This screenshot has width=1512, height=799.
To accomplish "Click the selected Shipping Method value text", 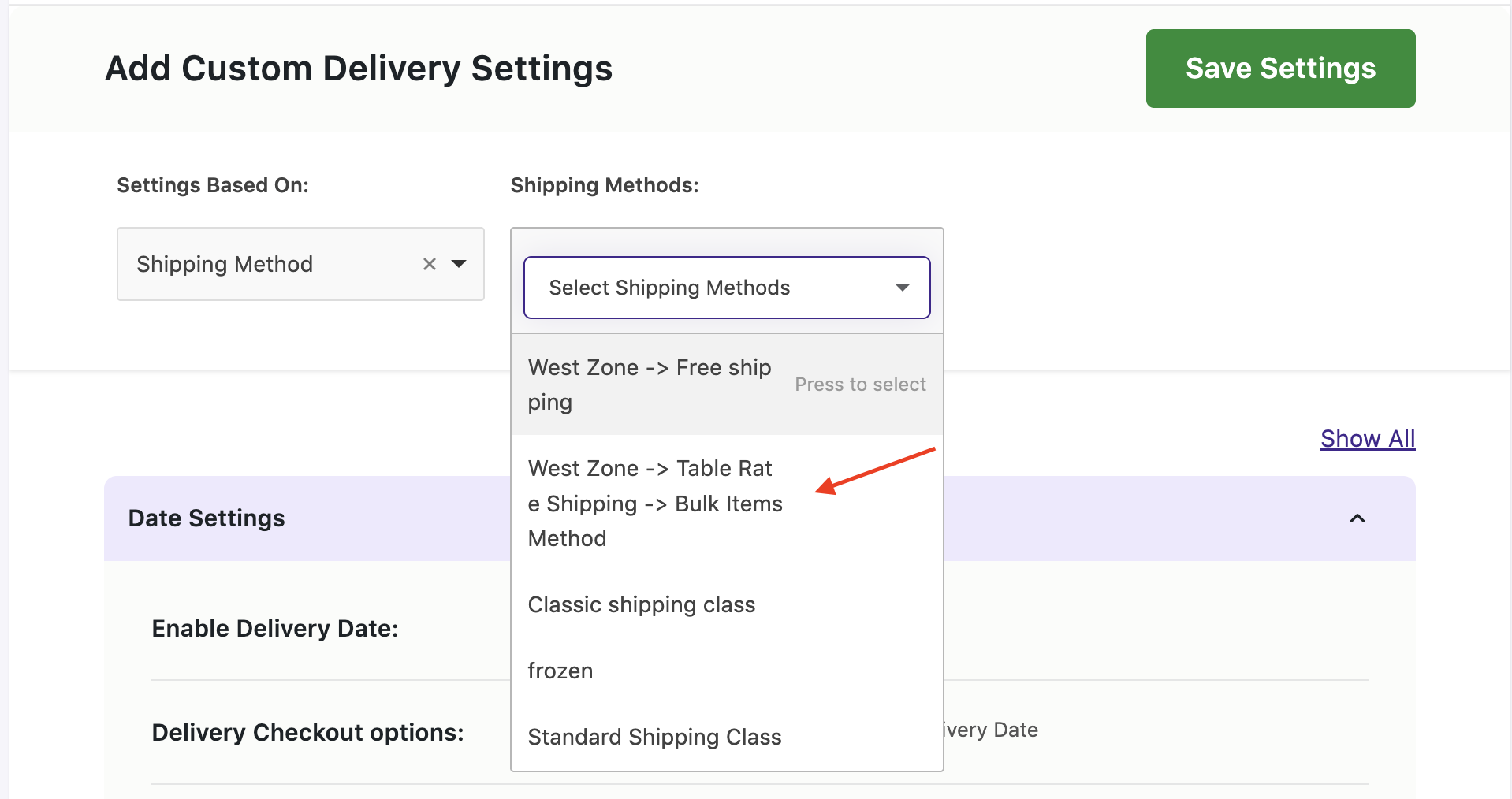I will [x=225, y=264].
